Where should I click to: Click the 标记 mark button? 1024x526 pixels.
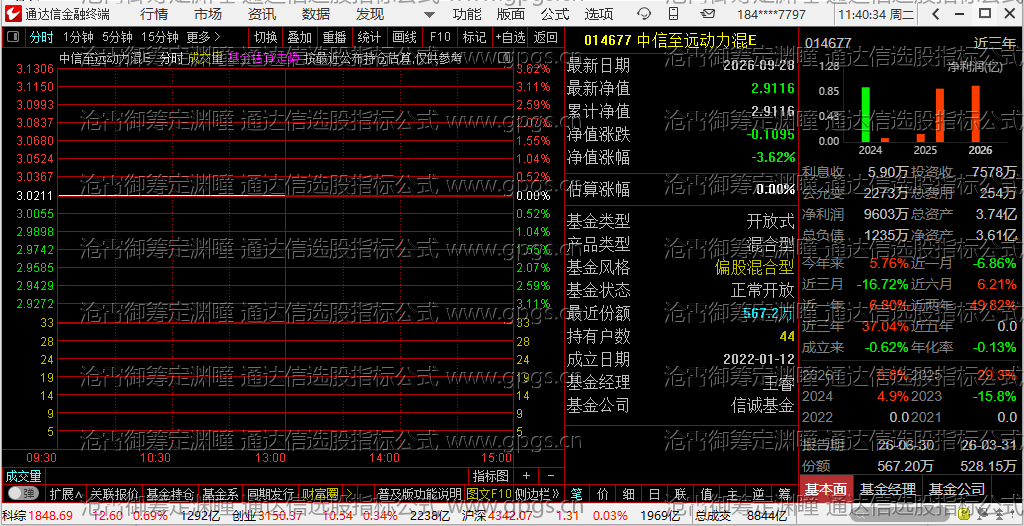coord(473,37)
